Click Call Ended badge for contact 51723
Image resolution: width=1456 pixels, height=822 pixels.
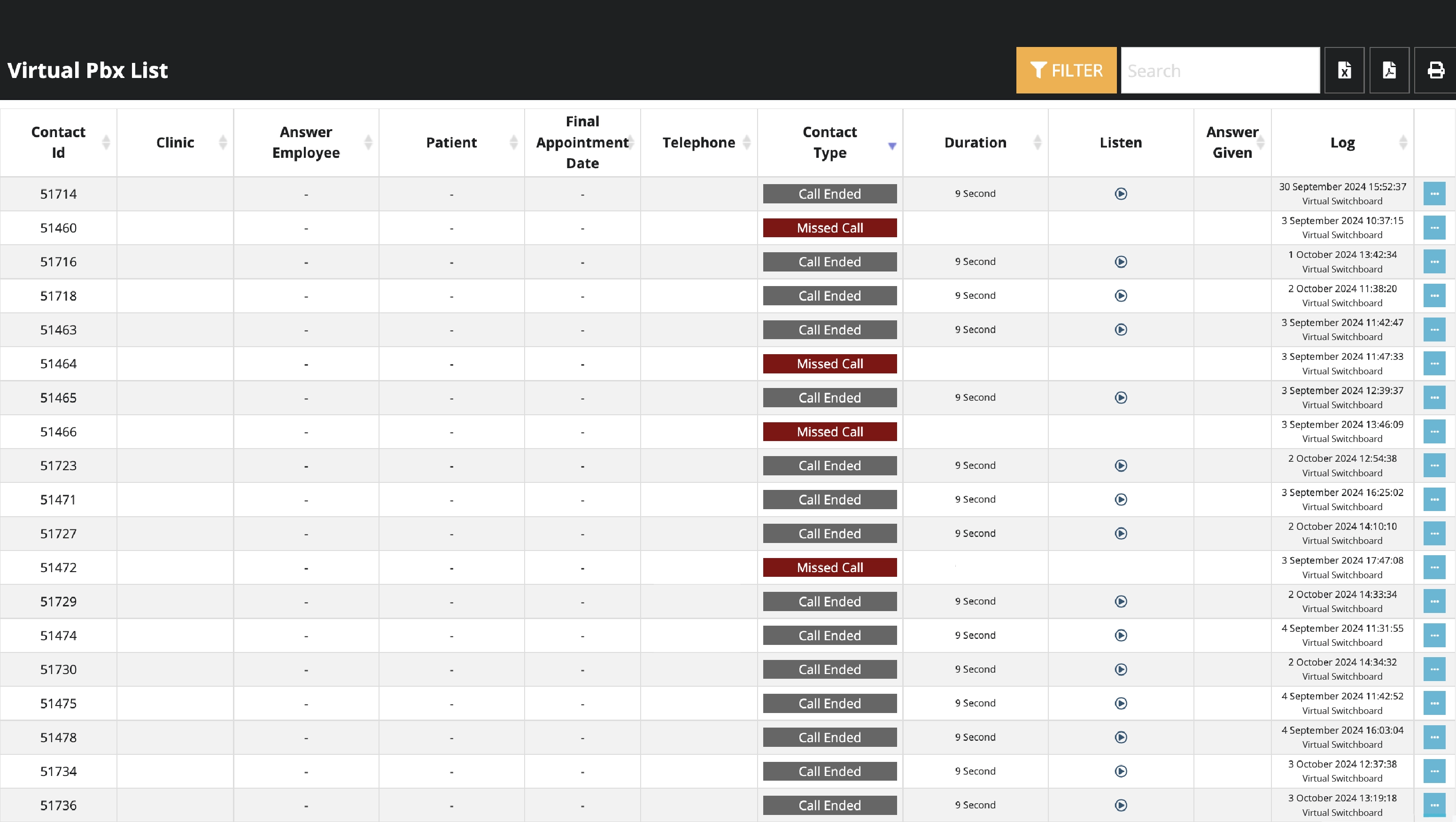[829, 466]
